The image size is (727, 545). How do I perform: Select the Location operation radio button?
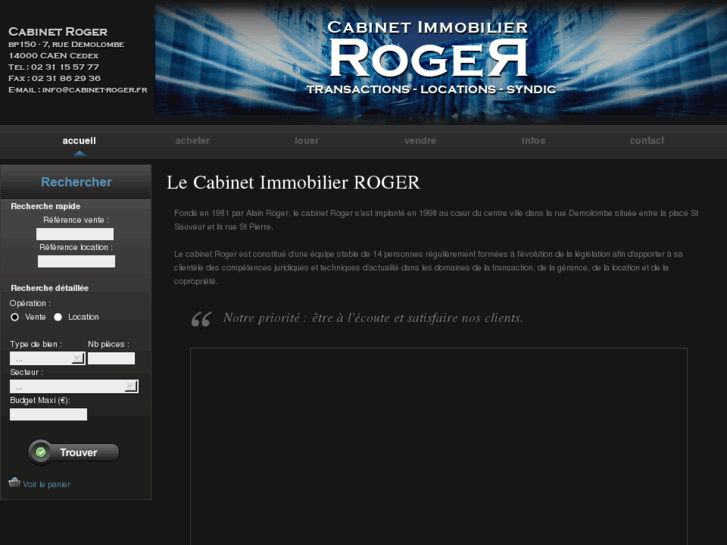point(58,317)
